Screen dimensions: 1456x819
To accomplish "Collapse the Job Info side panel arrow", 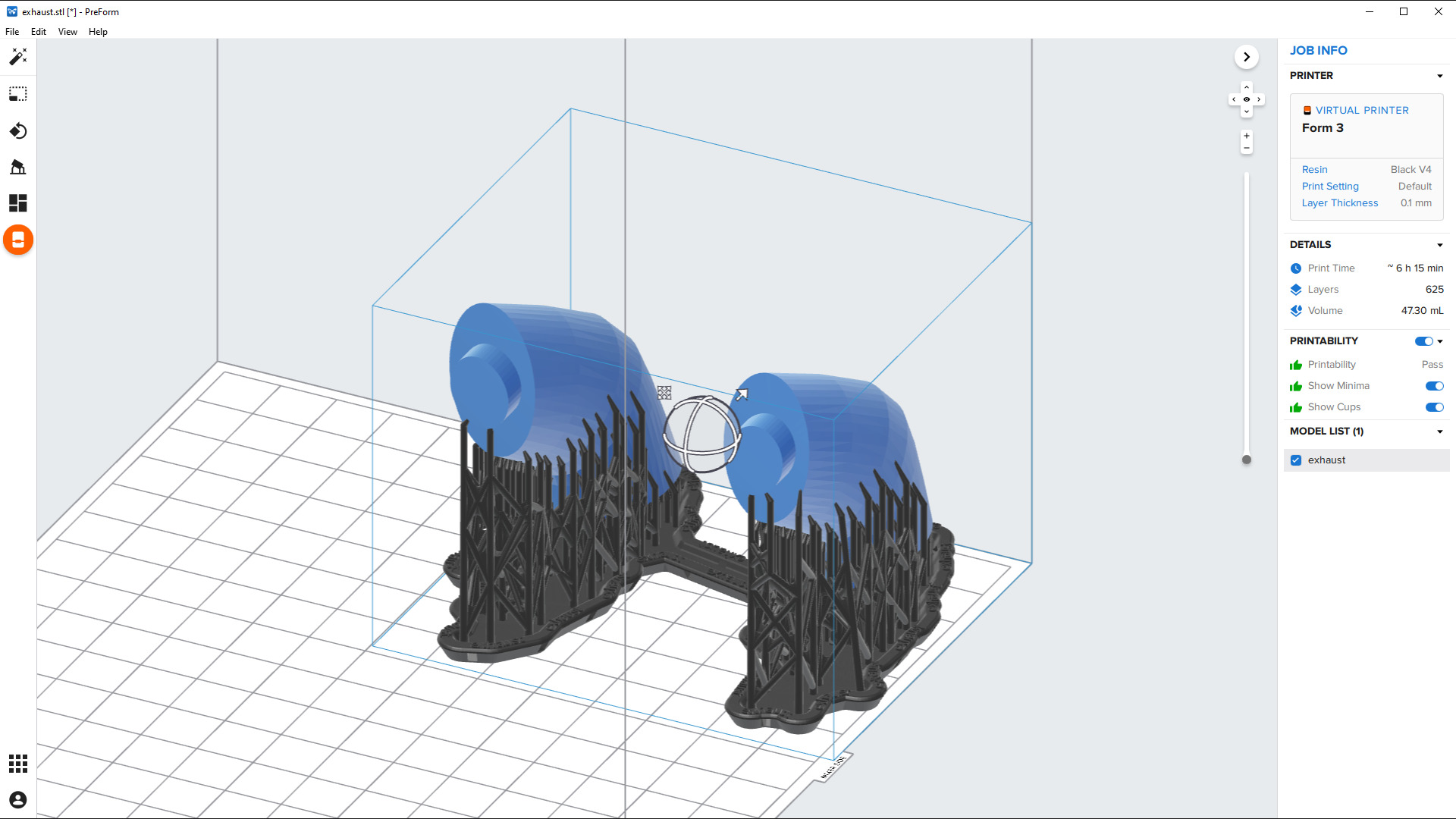I will 1246,57.
